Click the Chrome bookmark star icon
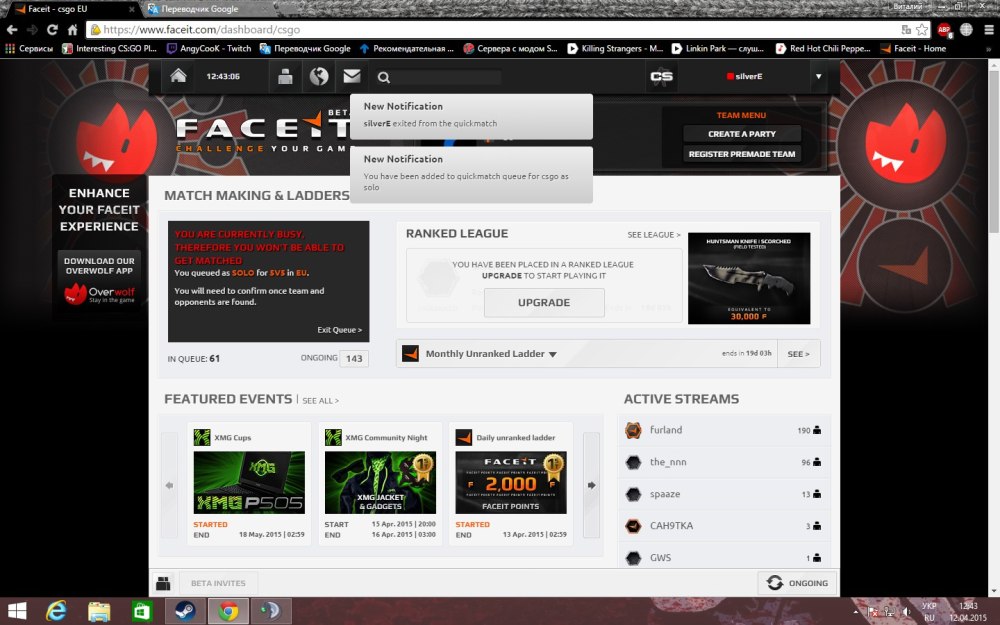The height and width of the screenshot is (625, 1000). click(921, 30)
